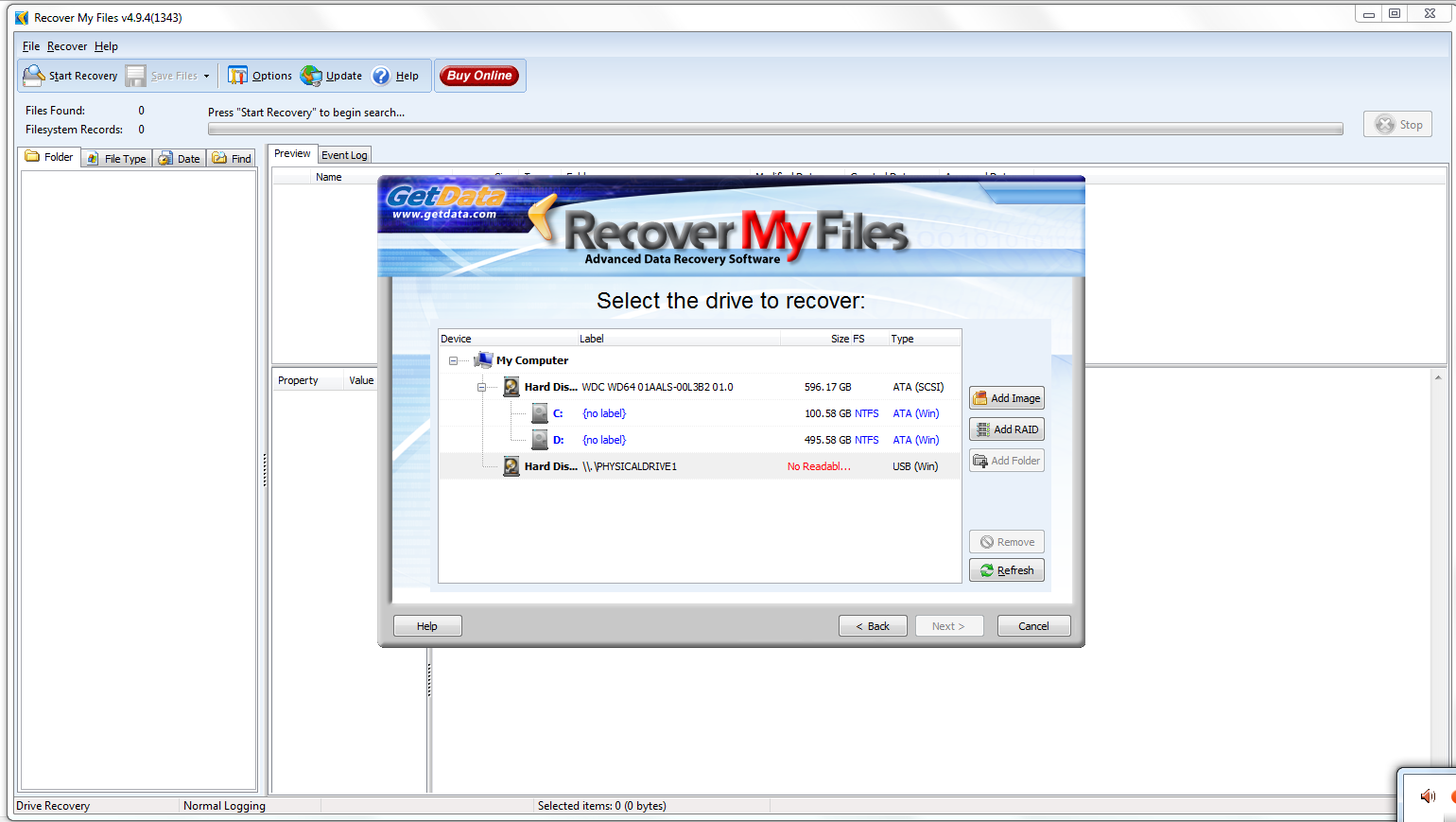Switch to the Date tab
The height and width of the screenshot is (822, 1456).
click(x=179, y=159)
